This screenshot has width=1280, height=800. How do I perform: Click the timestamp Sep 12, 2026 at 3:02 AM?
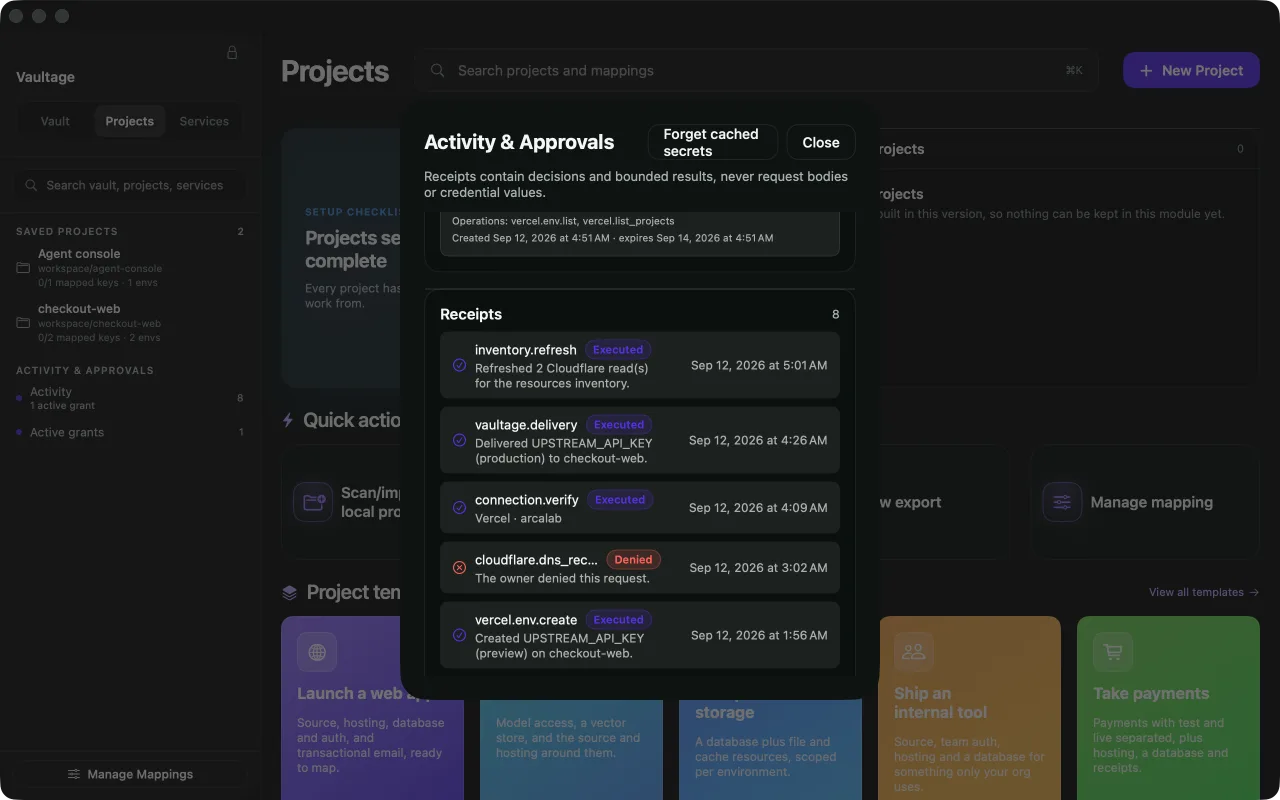(x=758, y=568)
